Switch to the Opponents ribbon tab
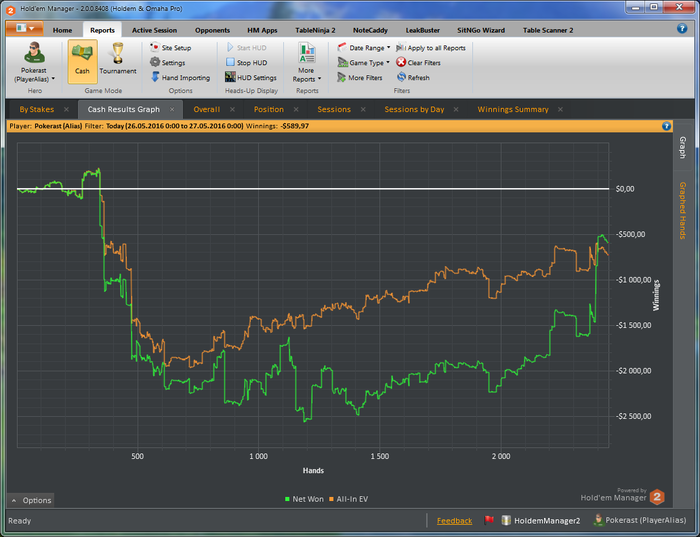Viewport: 700px width, 537px height. (212, 30)
